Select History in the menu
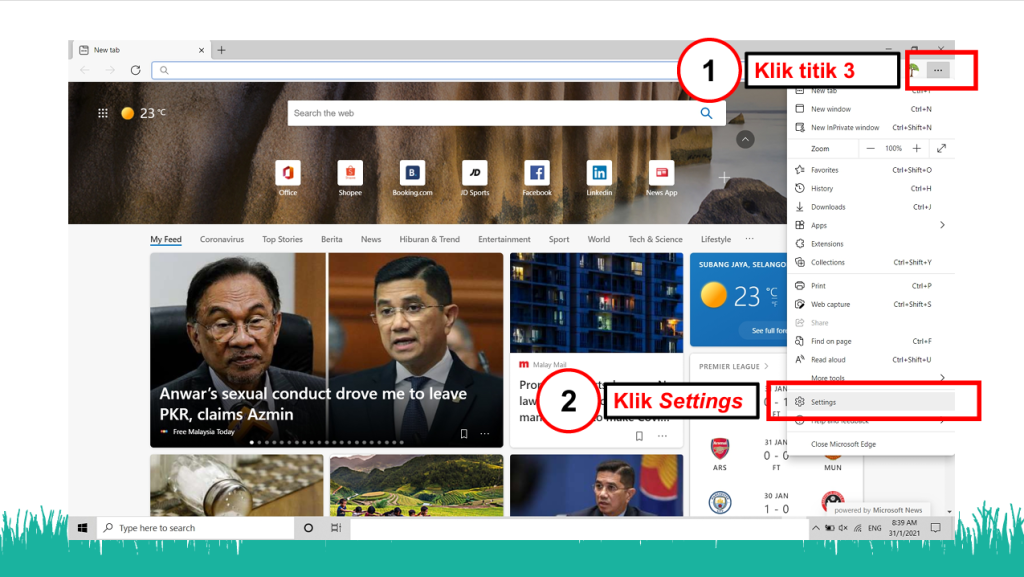This screenshot has width=1024, height=577. [x=822, y=188]
